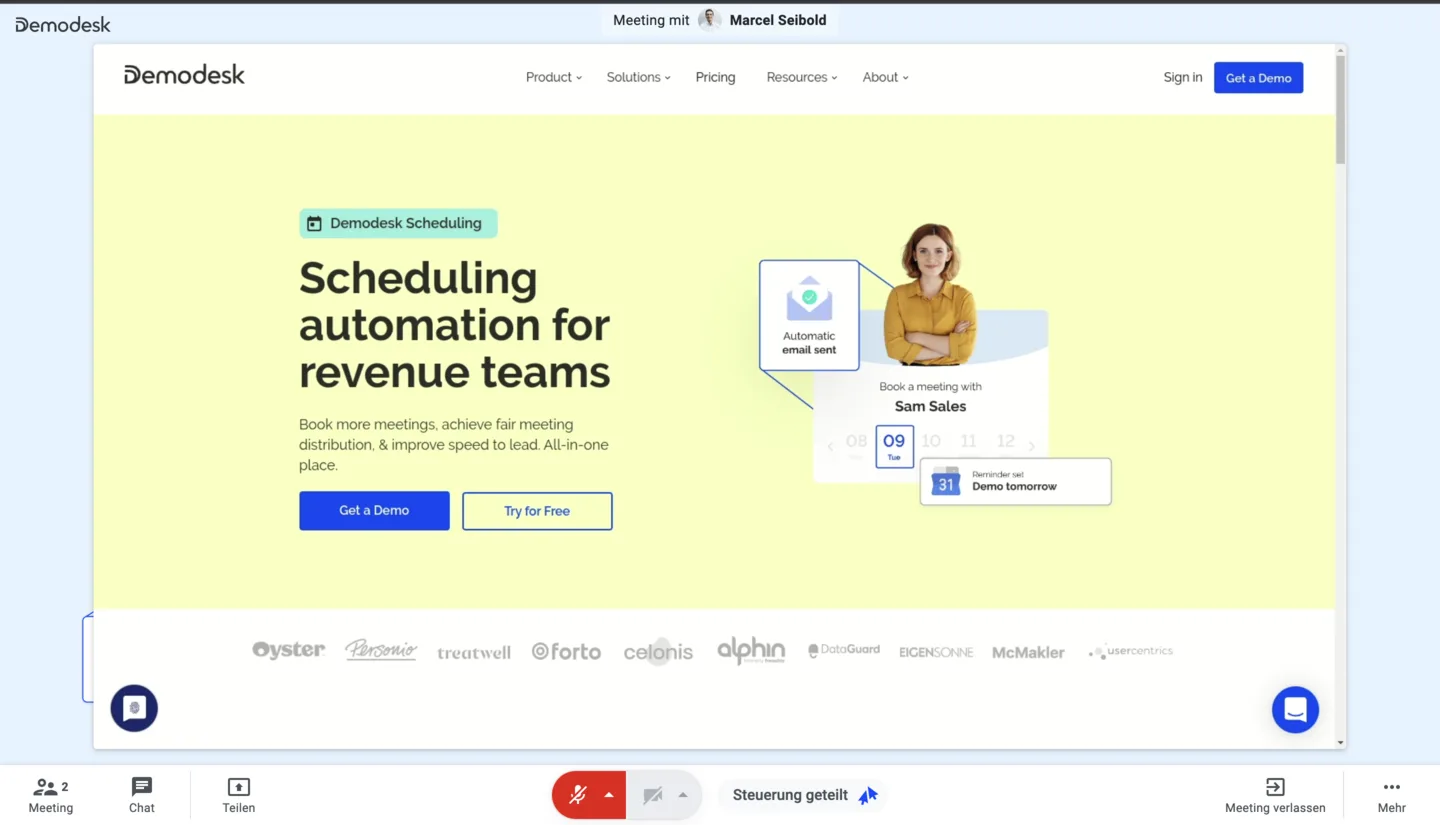Select date 11 in calendar widget

coord(968,441)
